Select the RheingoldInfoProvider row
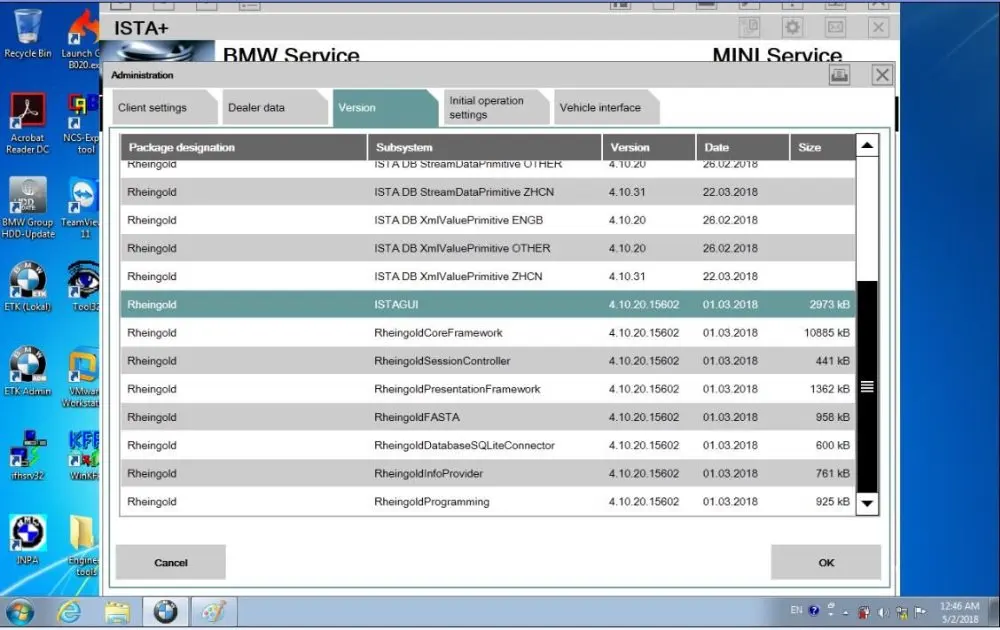The width and height of the screenshot is (1000, 630). (x=488, y=473)
